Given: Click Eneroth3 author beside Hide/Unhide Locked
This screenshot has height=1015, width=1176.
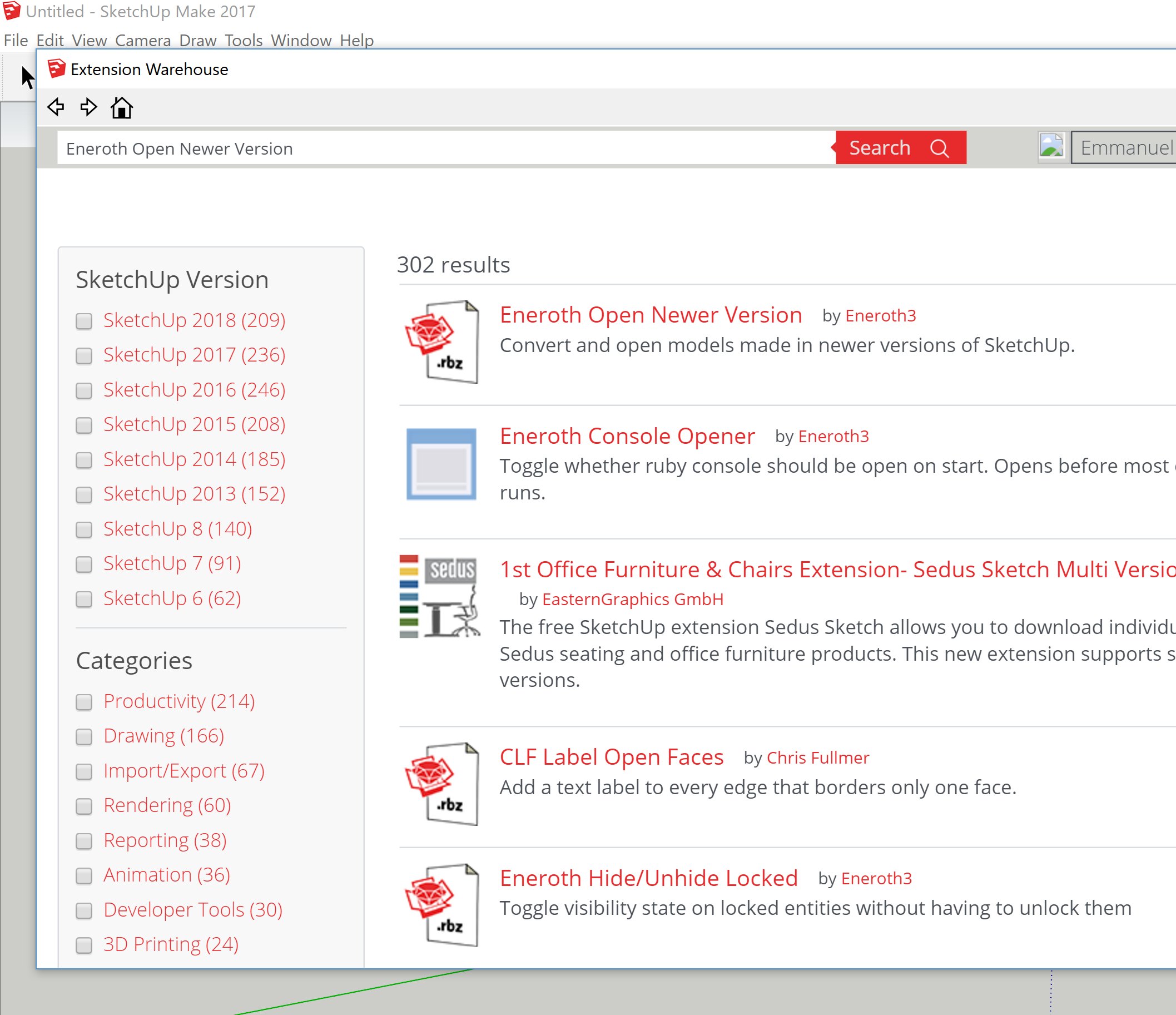Looking at the screenshot, I should point(876,879).
